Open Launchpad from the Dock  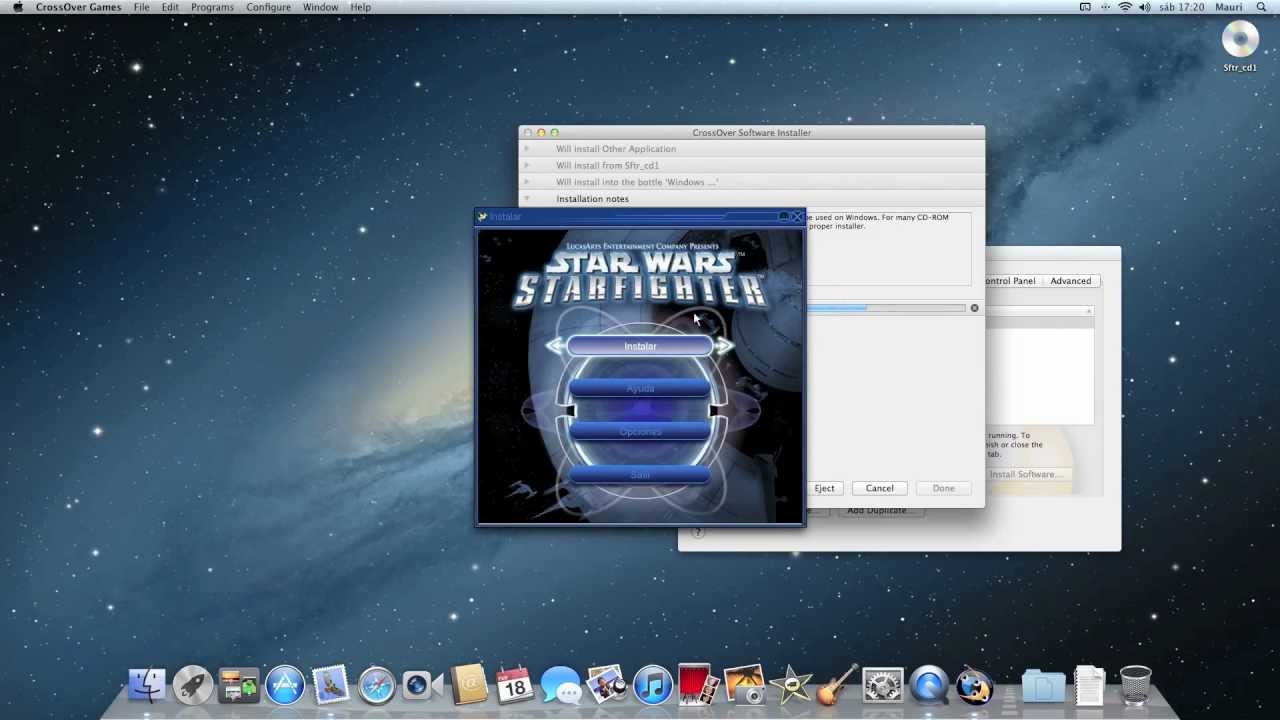192,686
